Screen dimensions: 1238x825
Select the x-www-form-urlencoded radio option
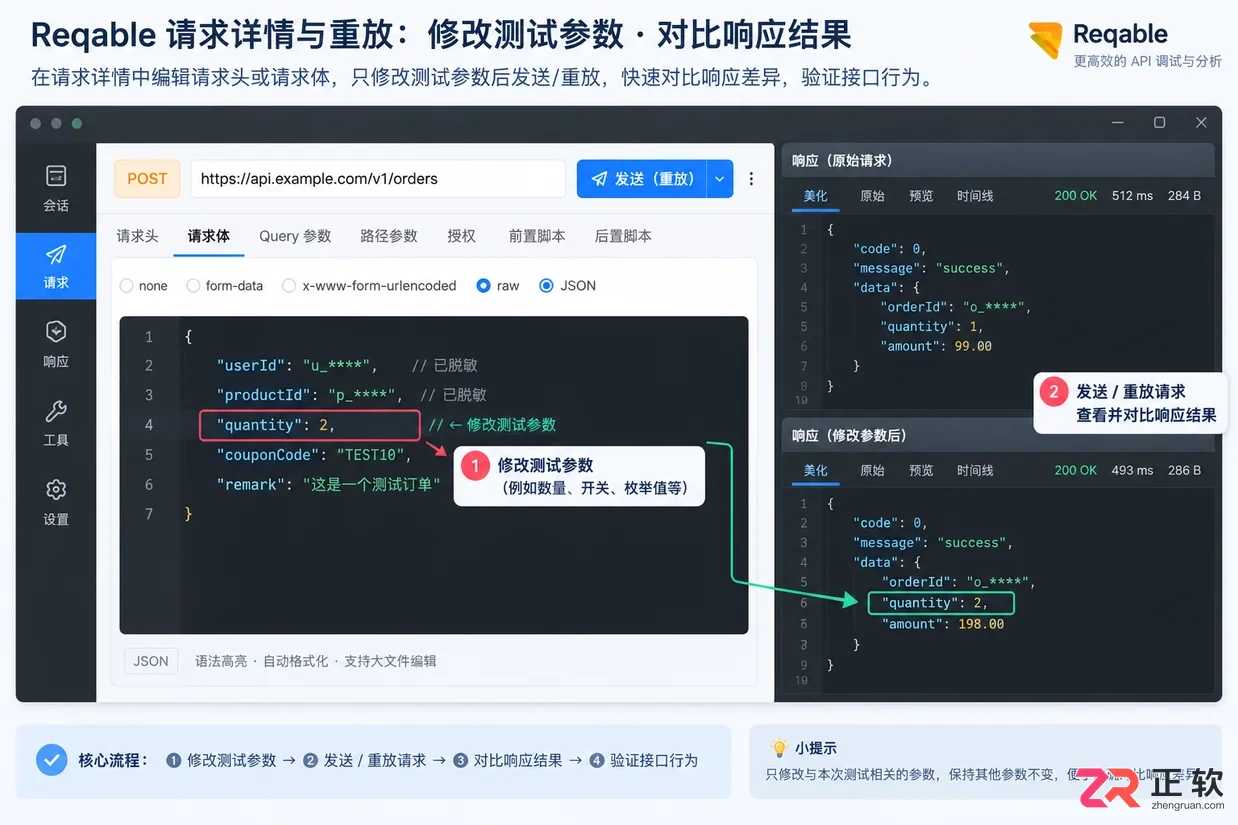[289, 286]
